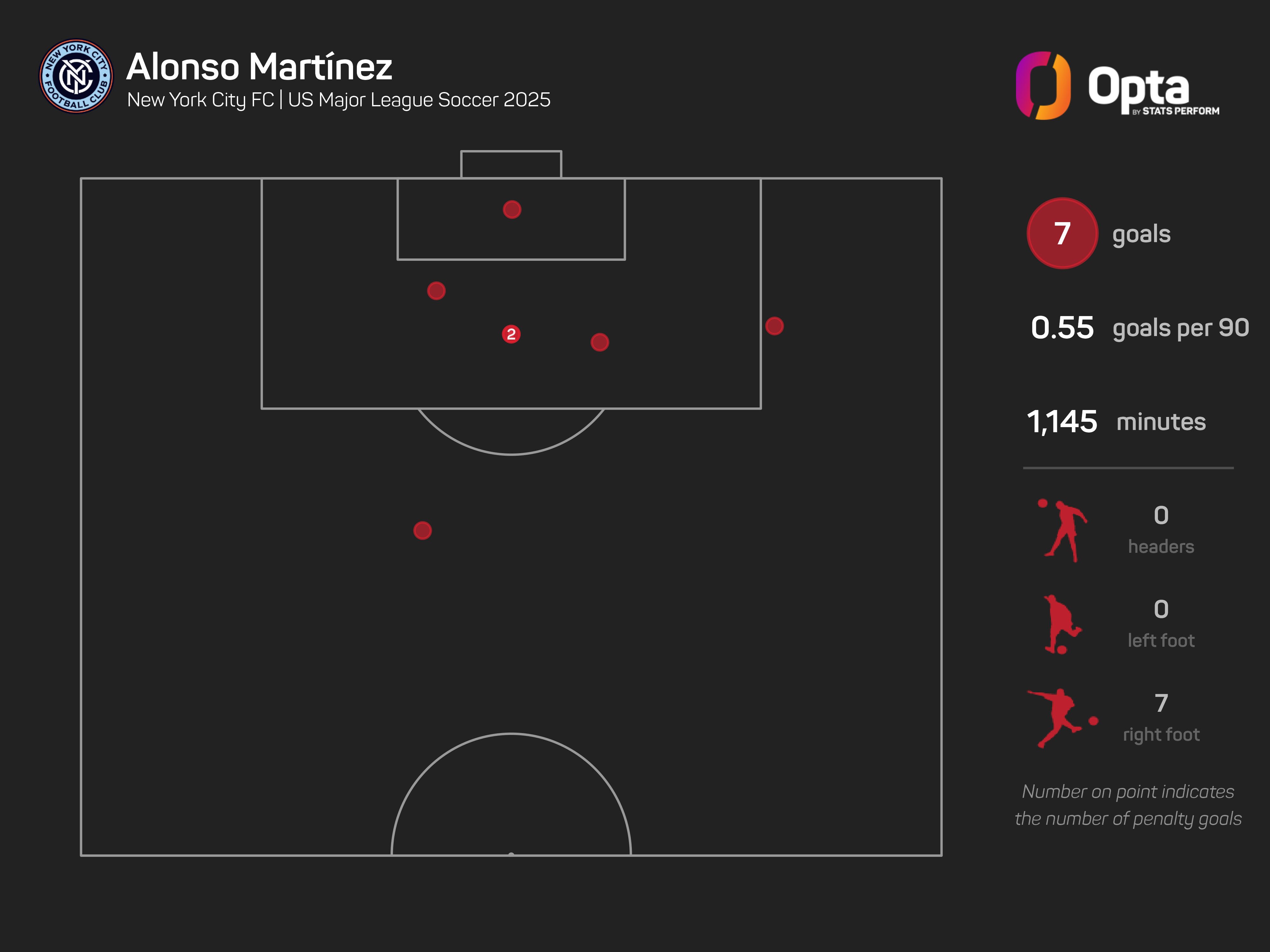Click the Alonso Martínez title
Screen dimensions: 1270x952
coord(259,67)
